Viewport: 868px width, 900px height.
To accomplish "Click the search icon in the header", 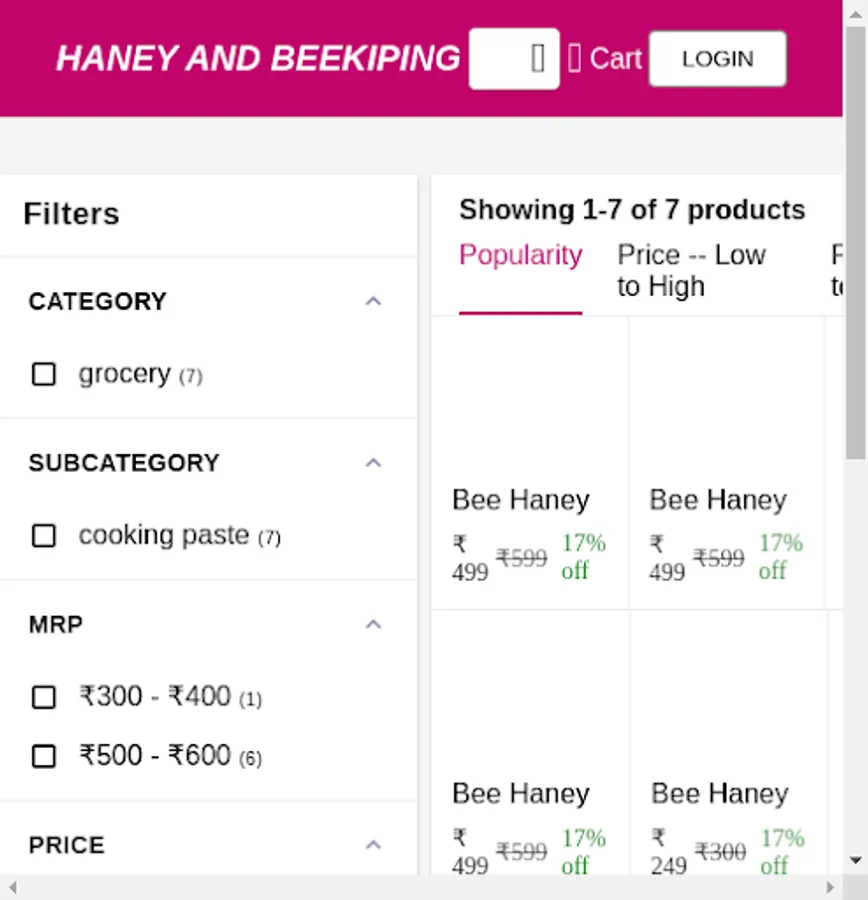I will point(538,59).
